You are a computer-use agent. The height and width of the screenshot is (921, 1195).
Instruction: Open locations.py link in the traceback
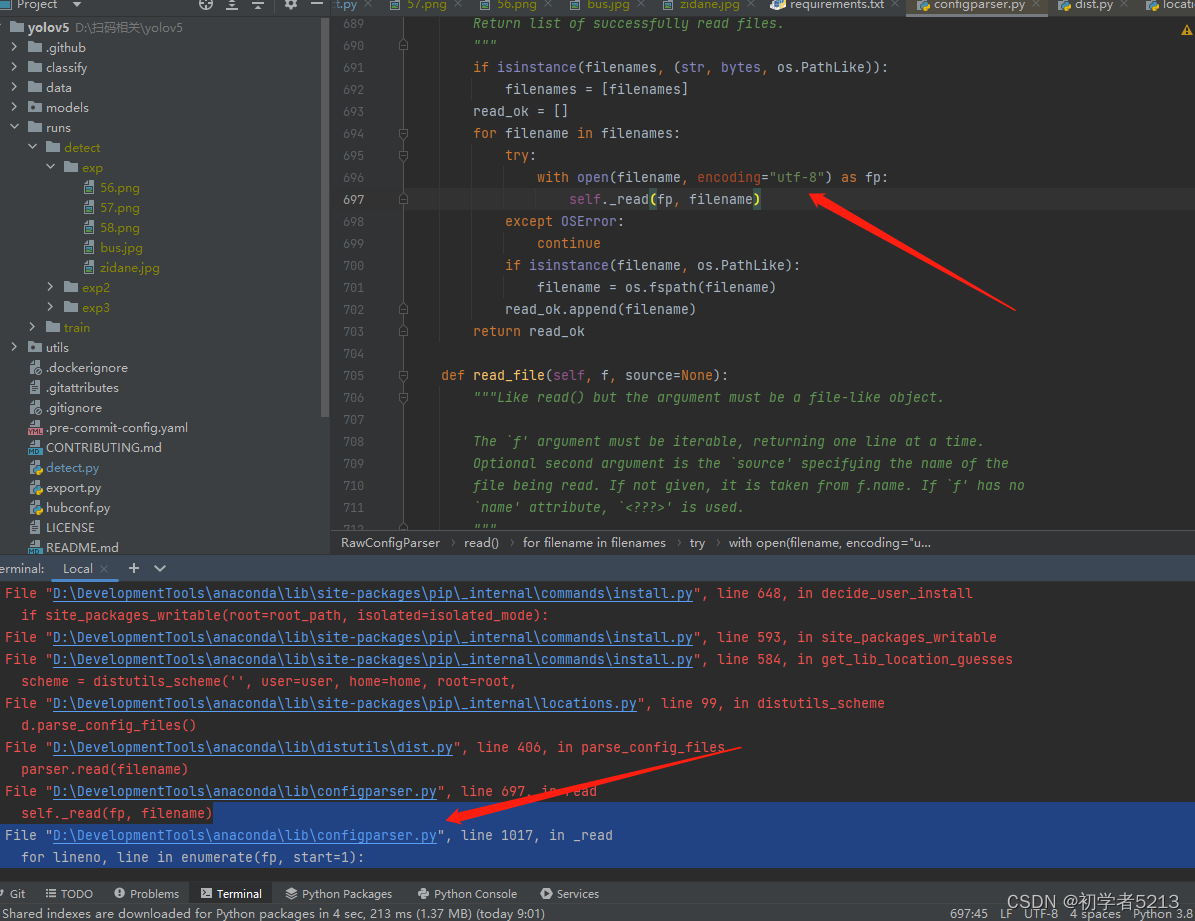point(344,703)
